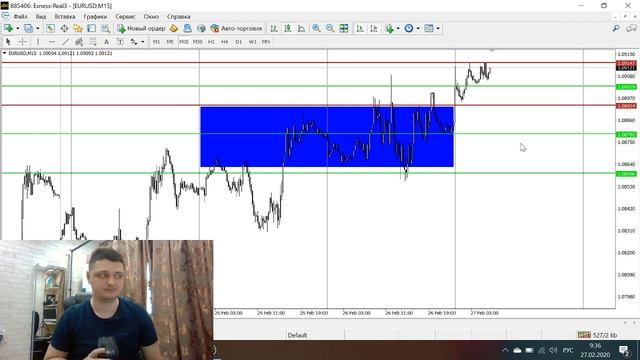This screenshot has width=640, height=360.
Task: Switch timeframe to D1
Action: click(x=238, y=42)
